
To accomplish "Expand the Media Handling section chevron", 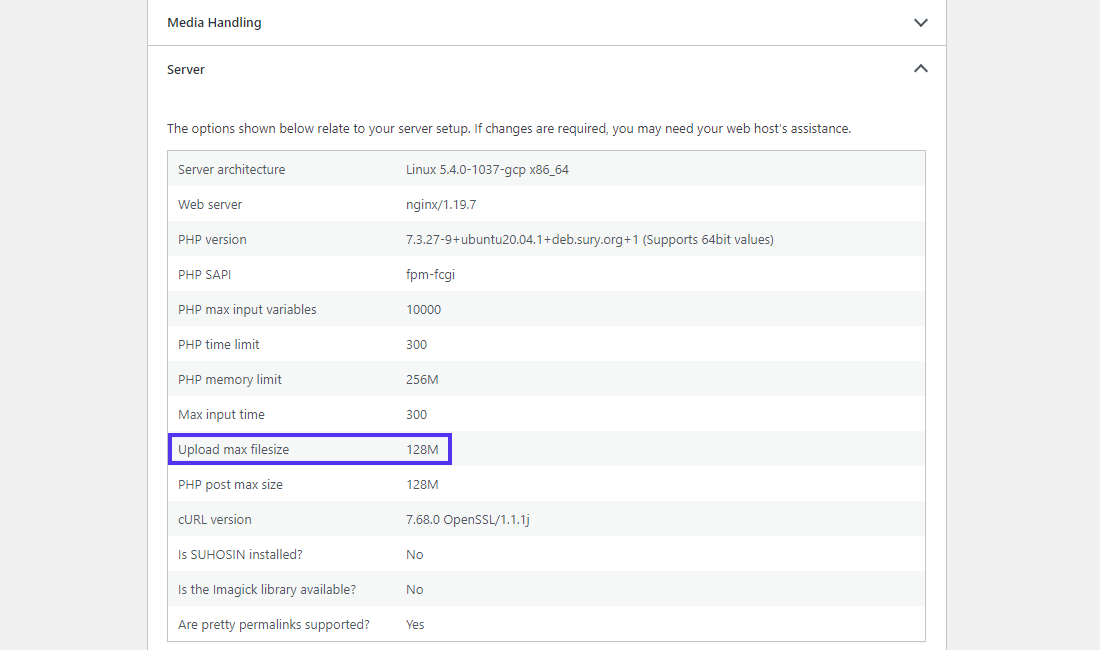I will pos(920,22).
